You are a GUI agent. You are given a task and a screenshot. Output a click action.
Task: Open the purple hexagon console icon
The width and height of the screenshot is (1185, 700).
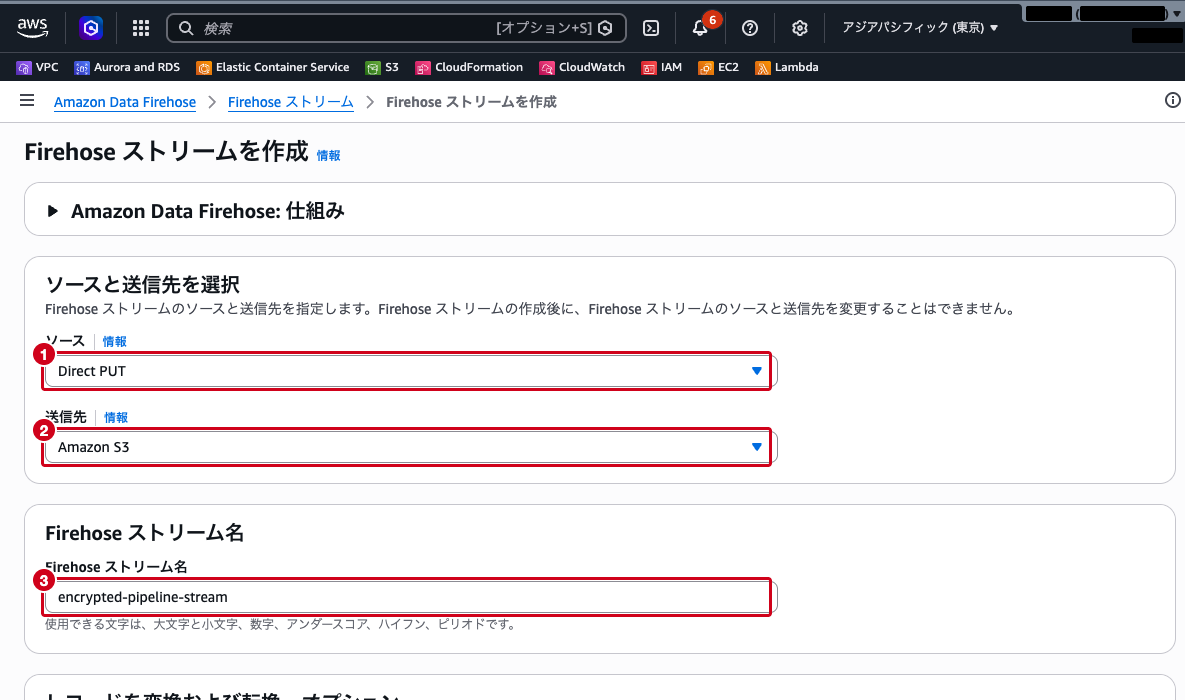[x=91, y=28]
